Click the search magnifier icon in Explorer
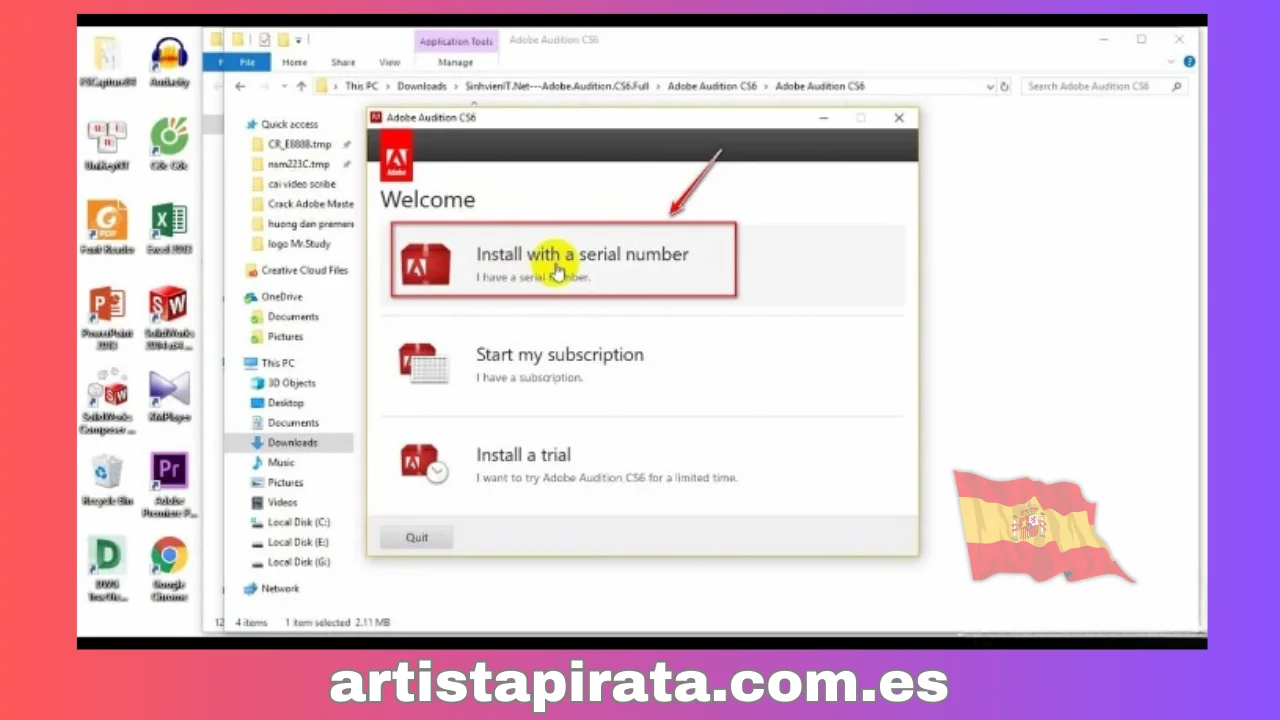The height and width of the screenshot is (720, 1280). tap(1177, 87)
